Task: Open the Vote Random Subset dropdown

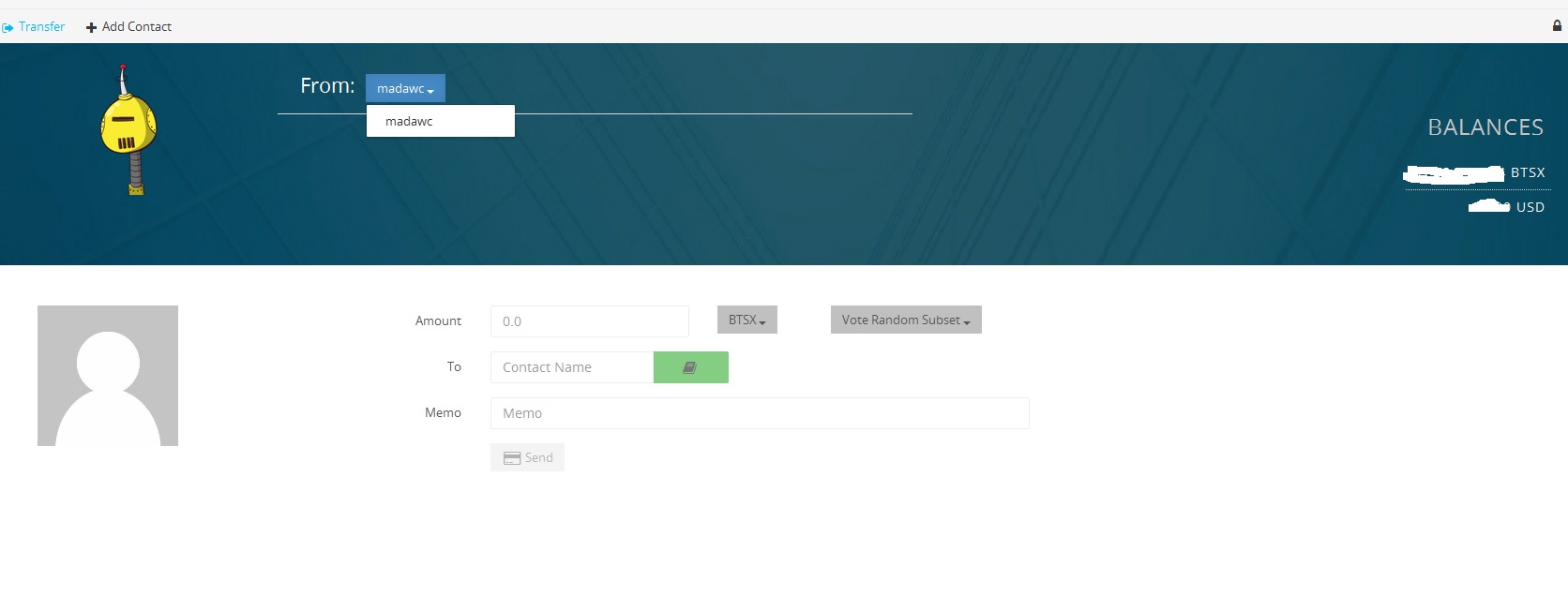Action: click(905, 320)
